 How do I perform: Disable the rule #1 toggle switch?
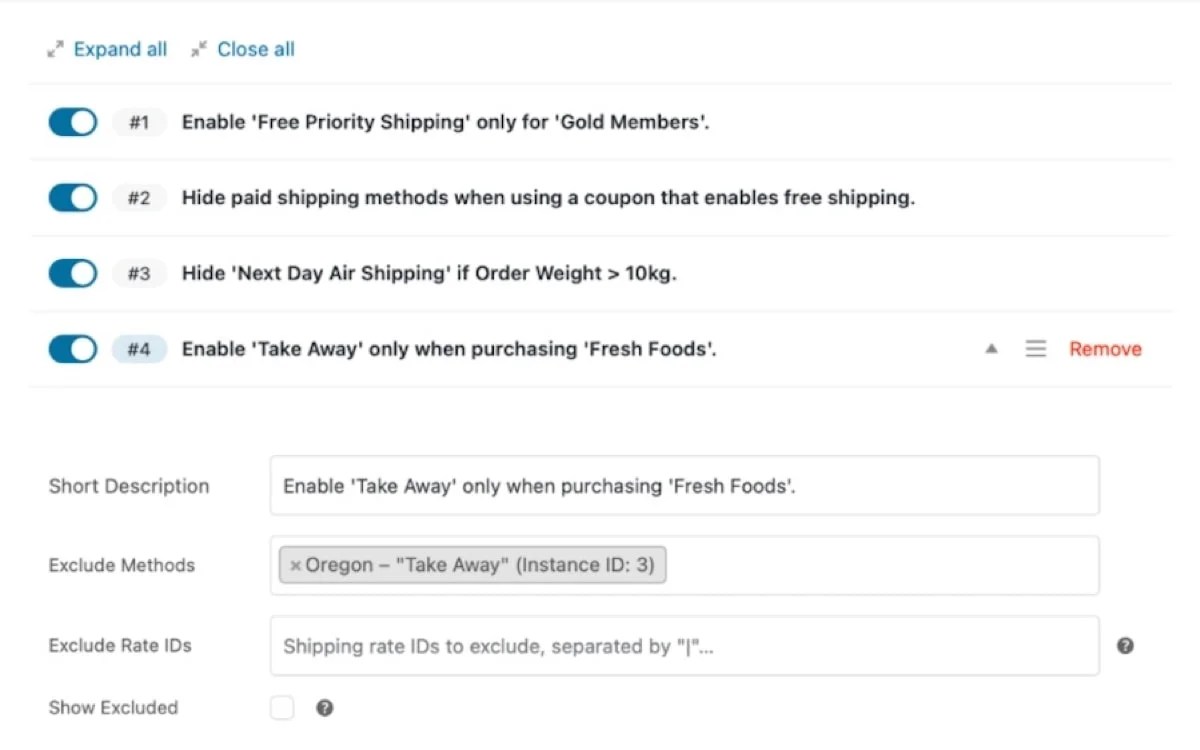[71, 122]
